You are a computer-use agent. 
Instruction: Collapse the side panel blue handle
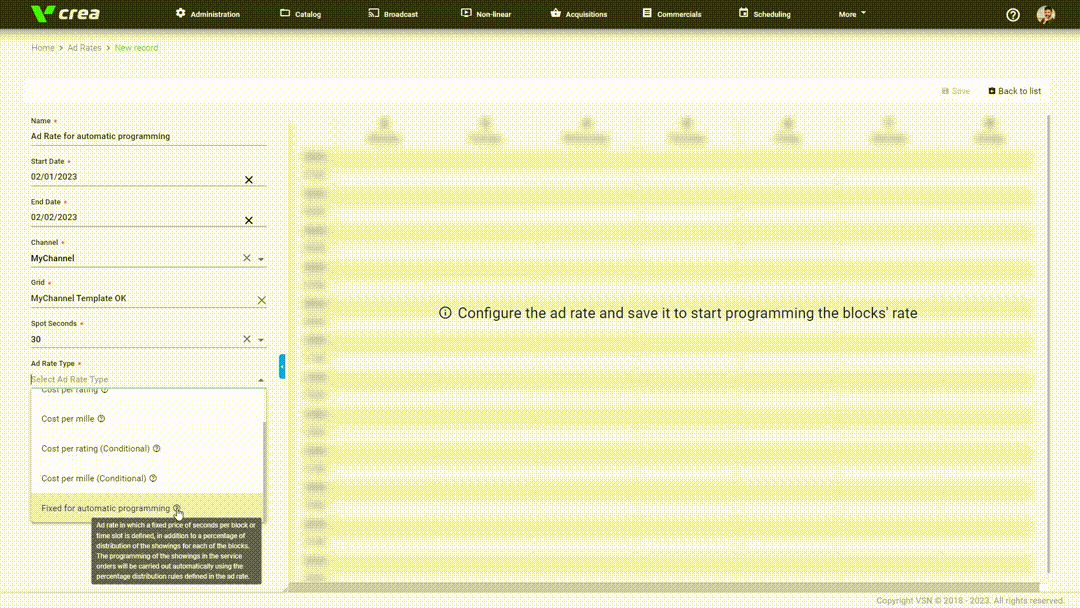(x=282, y=366)
